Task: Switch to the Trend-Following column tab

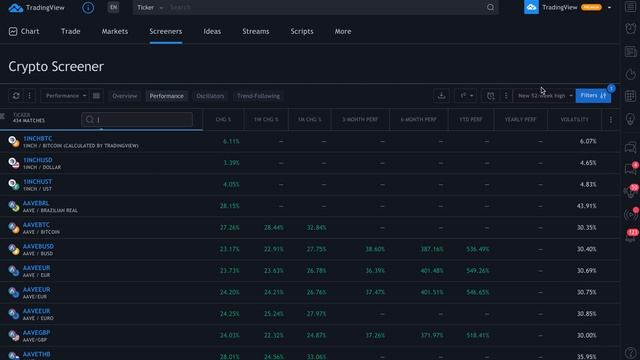Action: click(x=258, y=96)
